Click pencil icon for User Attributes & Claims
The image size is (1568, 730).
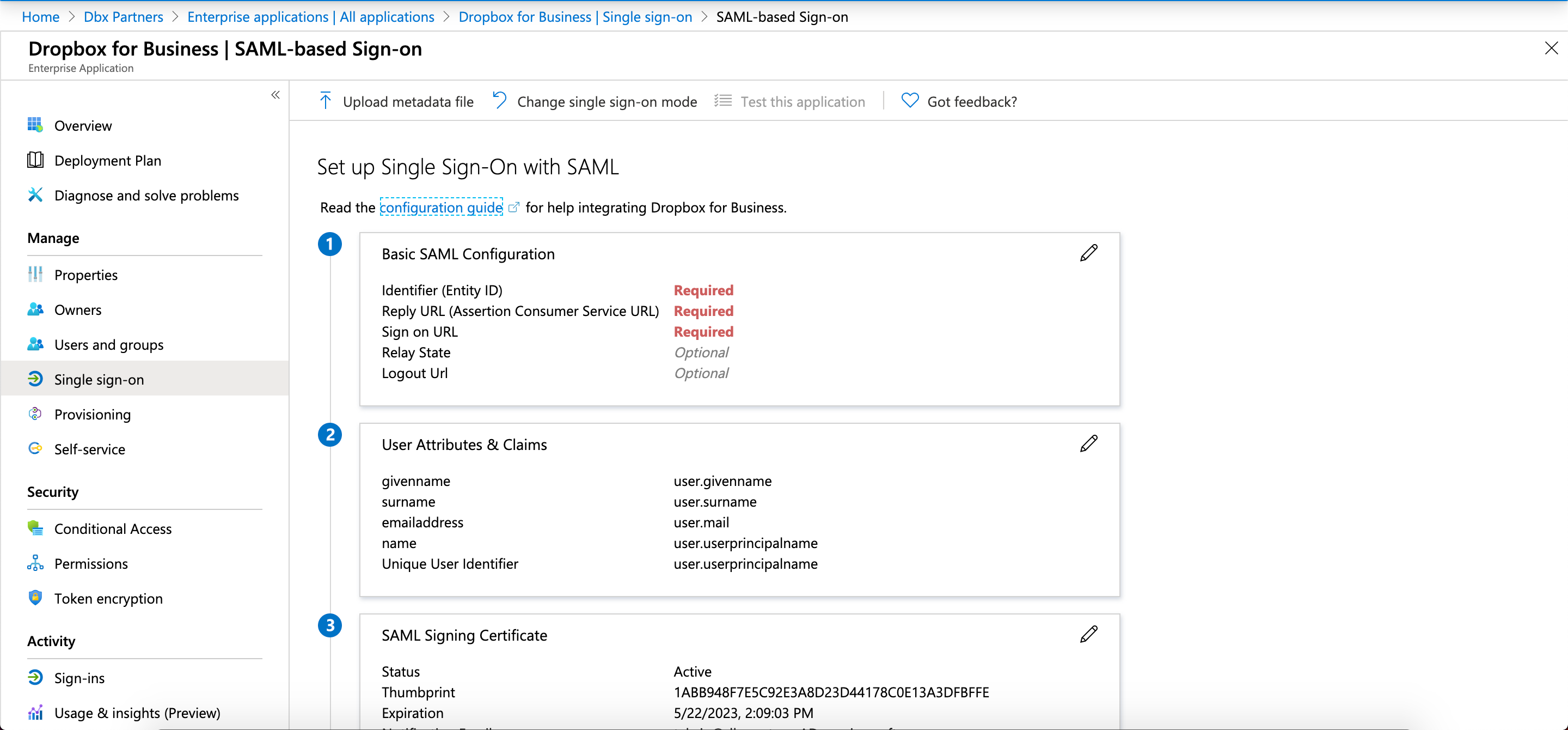pos(1088,444)
